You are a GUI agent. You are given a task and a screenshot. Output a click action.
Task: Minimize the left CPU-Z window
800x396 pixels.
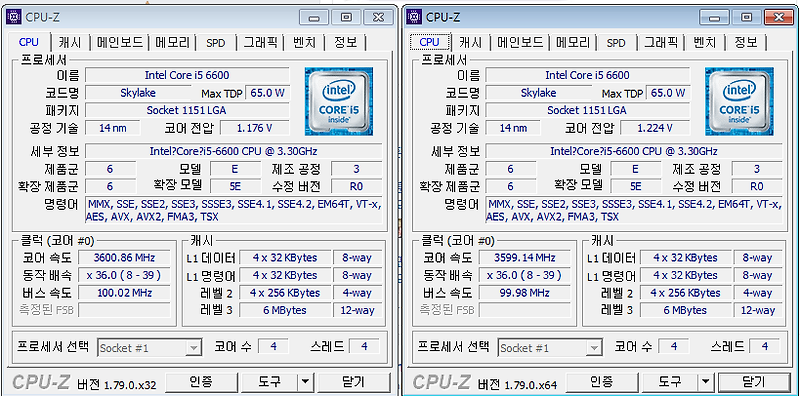pyautogui.click(x=314, y=17)
